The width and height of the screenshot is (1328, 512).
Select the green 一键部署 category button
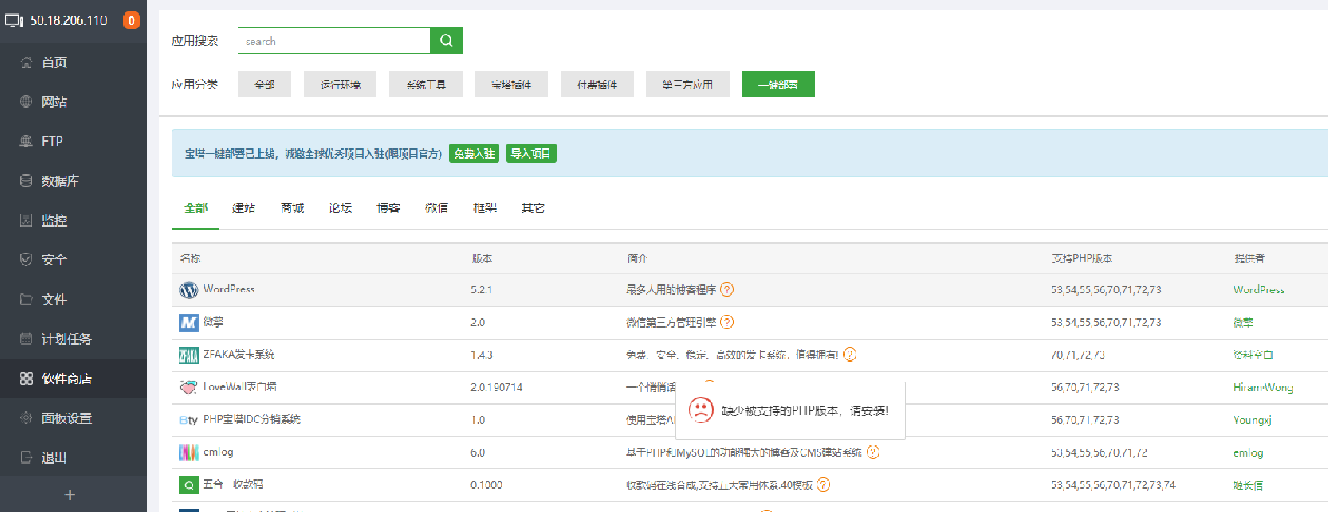click(x=778, y=85)
